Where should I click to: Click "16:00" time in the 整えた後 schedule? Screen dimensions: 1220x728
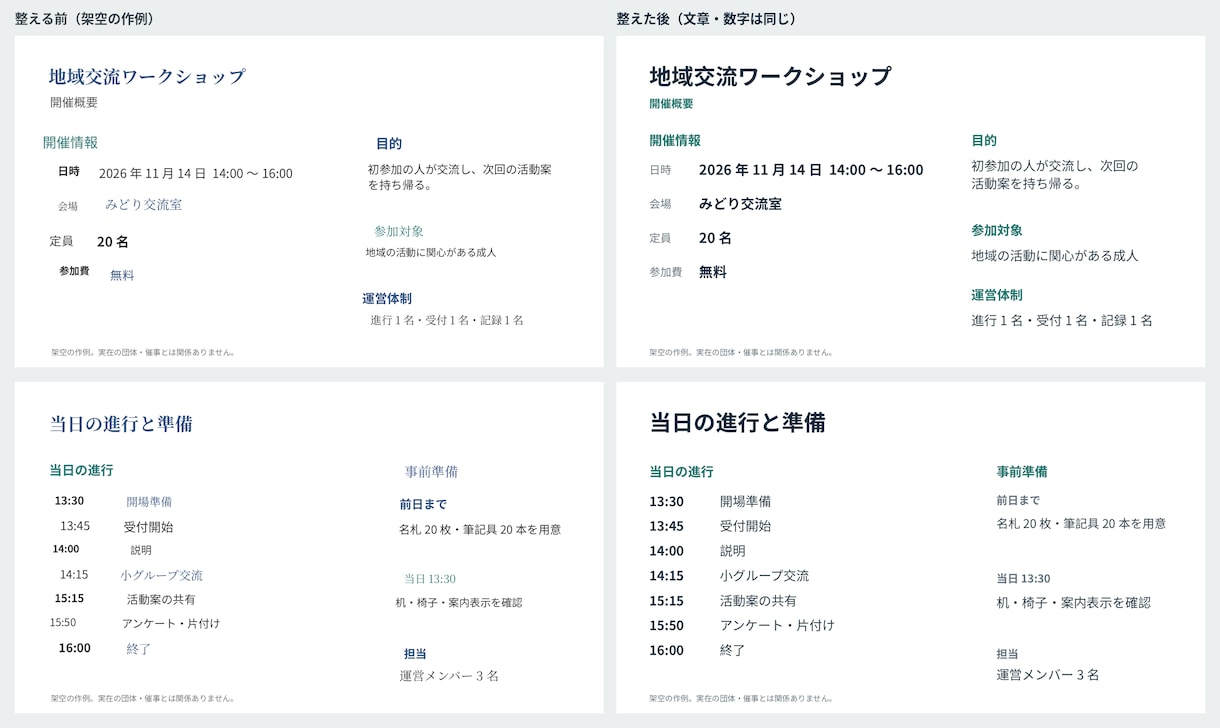666,651
